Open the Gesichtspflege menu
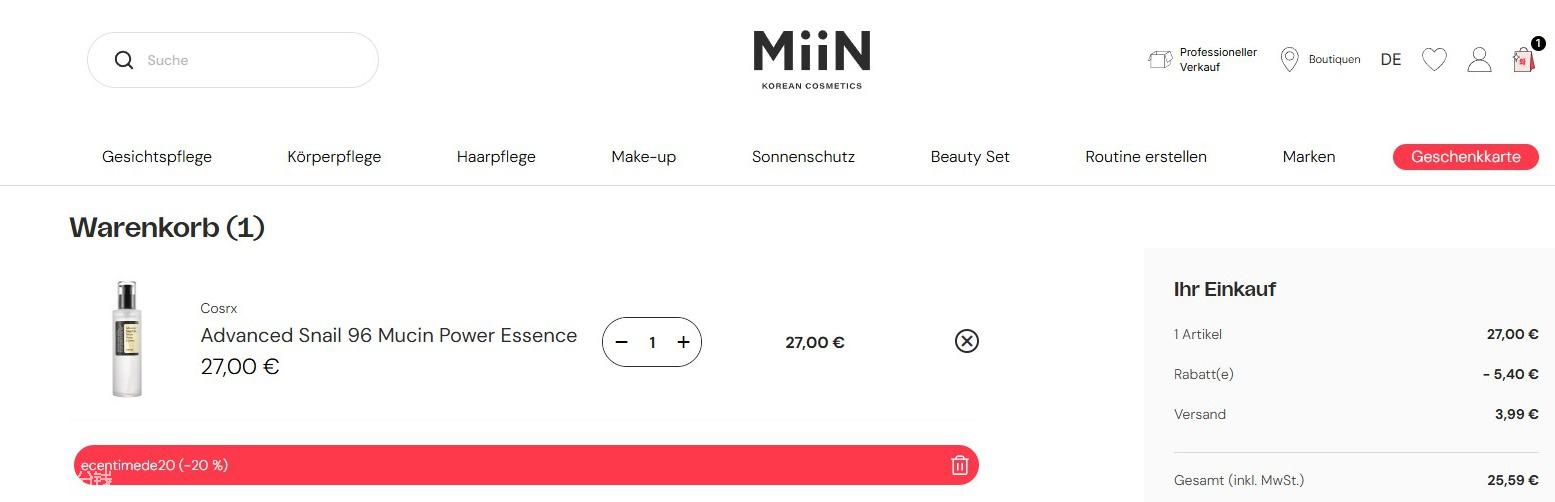Image resolution: width=1555 pixels, height=502 pixels. 157,157
